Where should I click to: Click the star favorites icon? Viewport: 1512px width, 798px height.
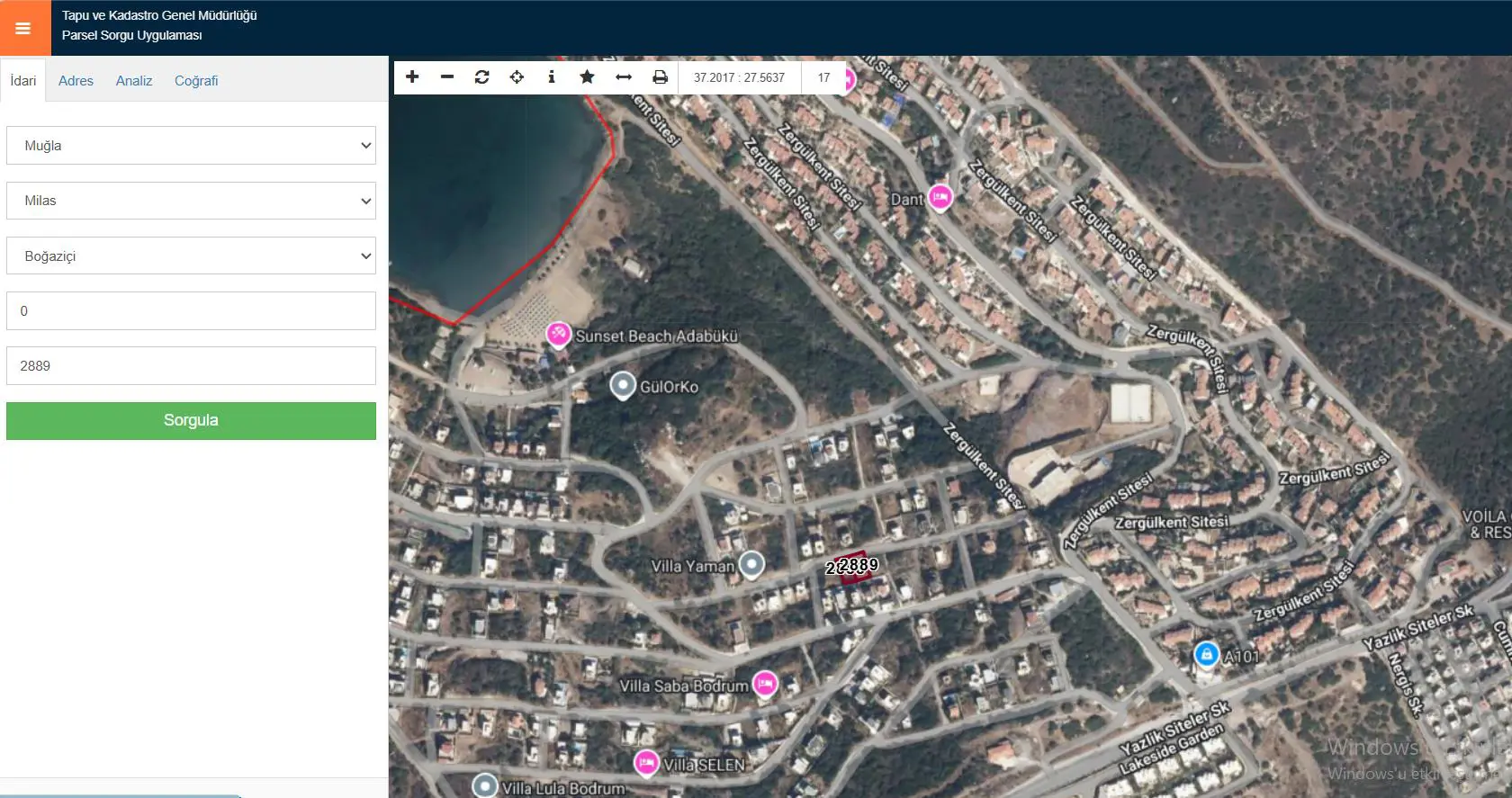587,77
